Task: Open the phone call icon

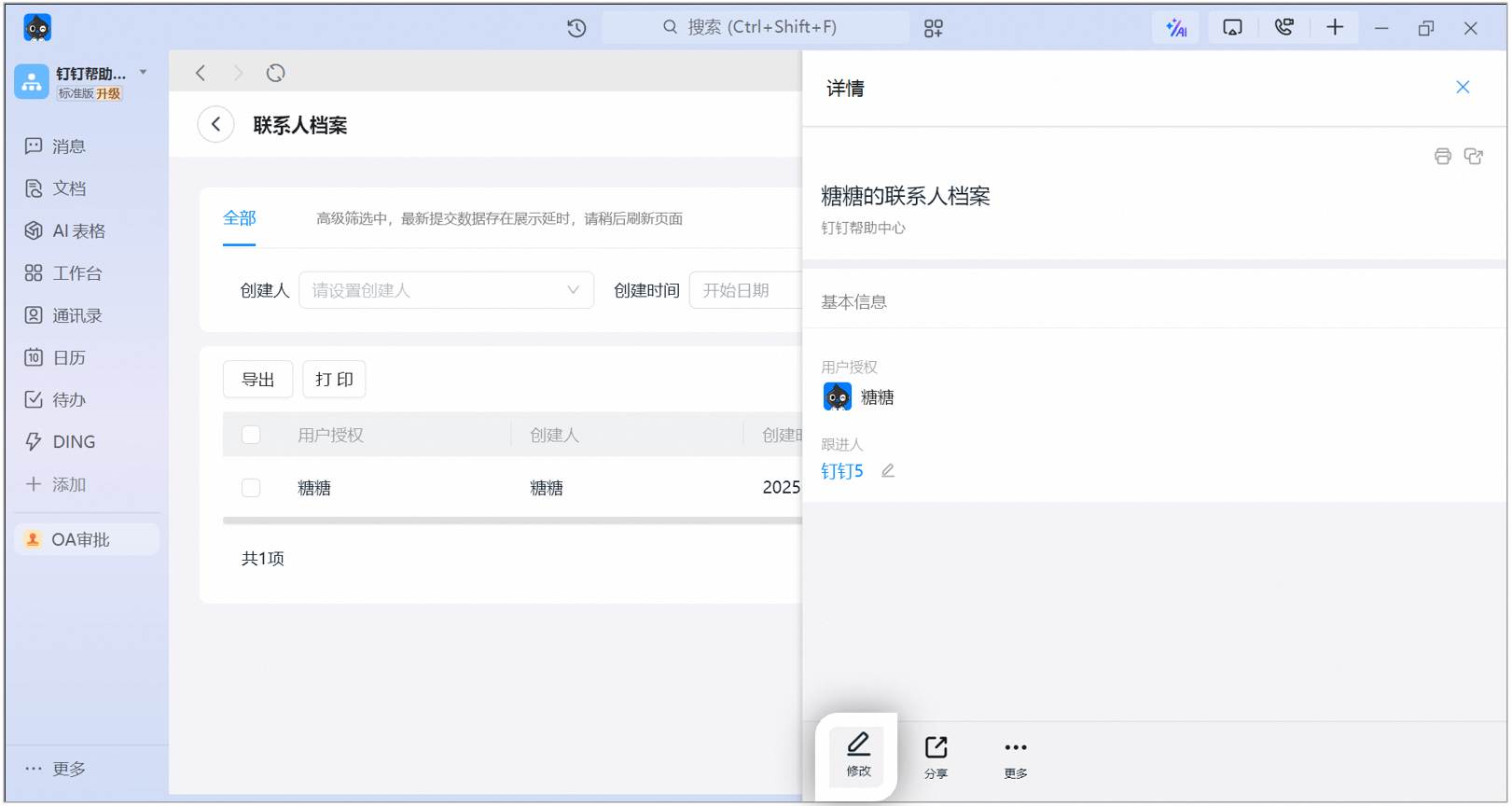Action: 1283,27
